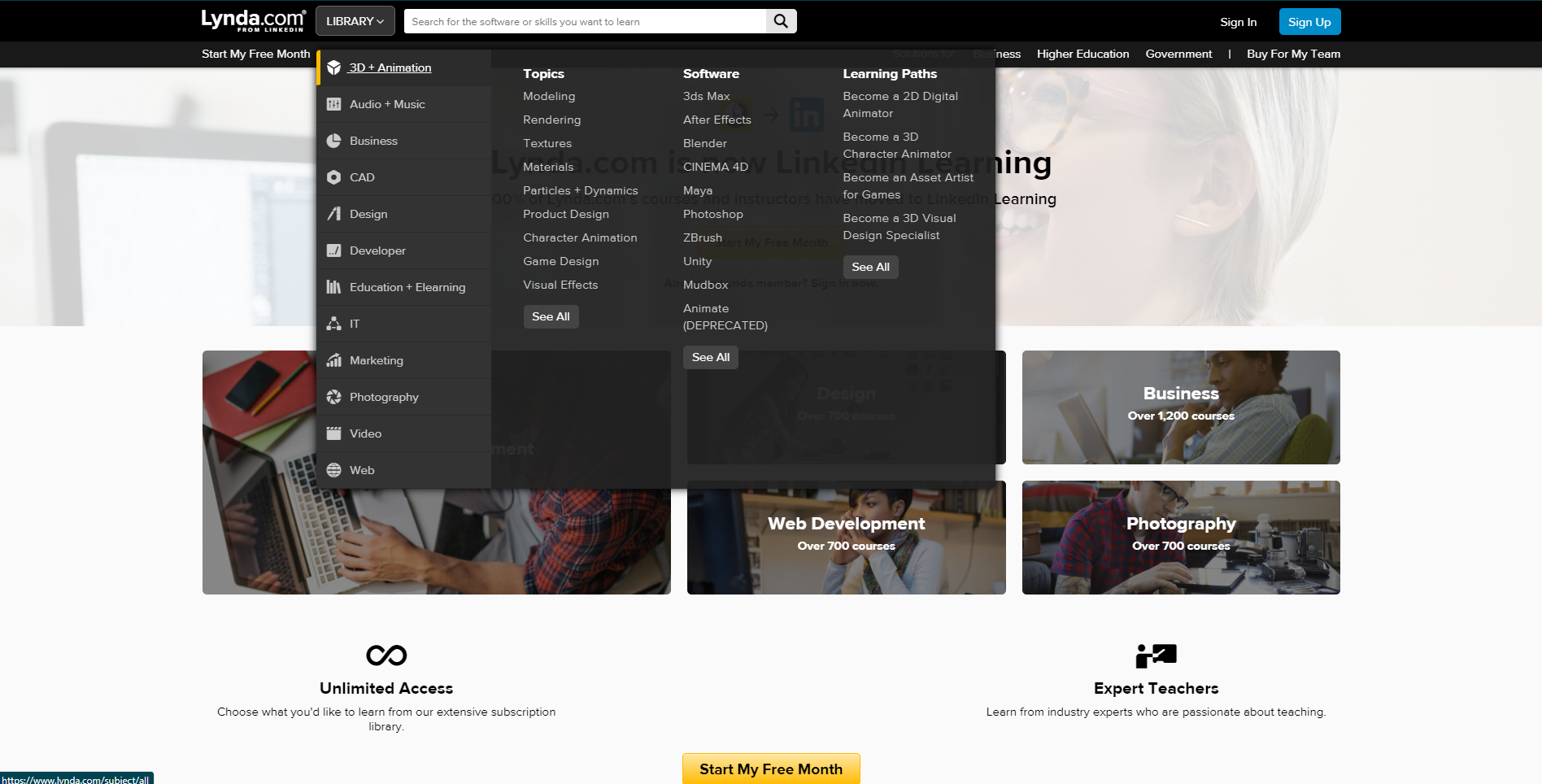Select Developer menu category

point(403,250)
